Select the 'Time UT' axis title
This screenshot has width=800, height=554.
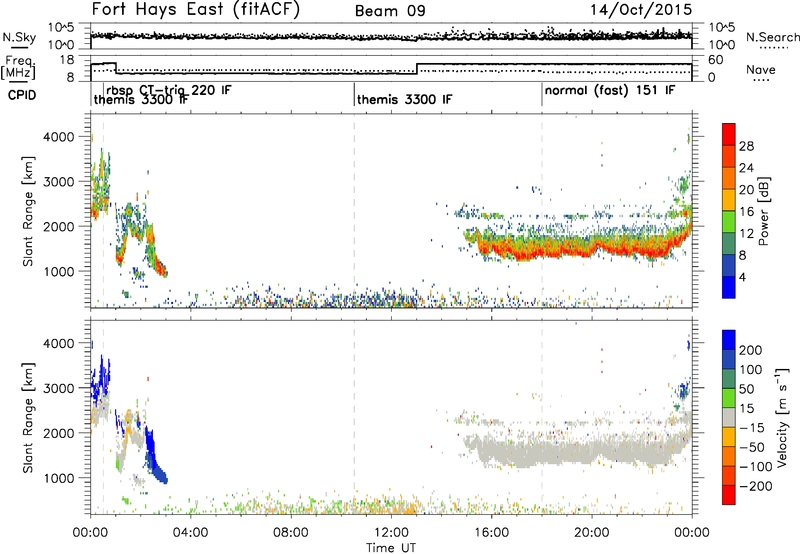pos(391,548)
